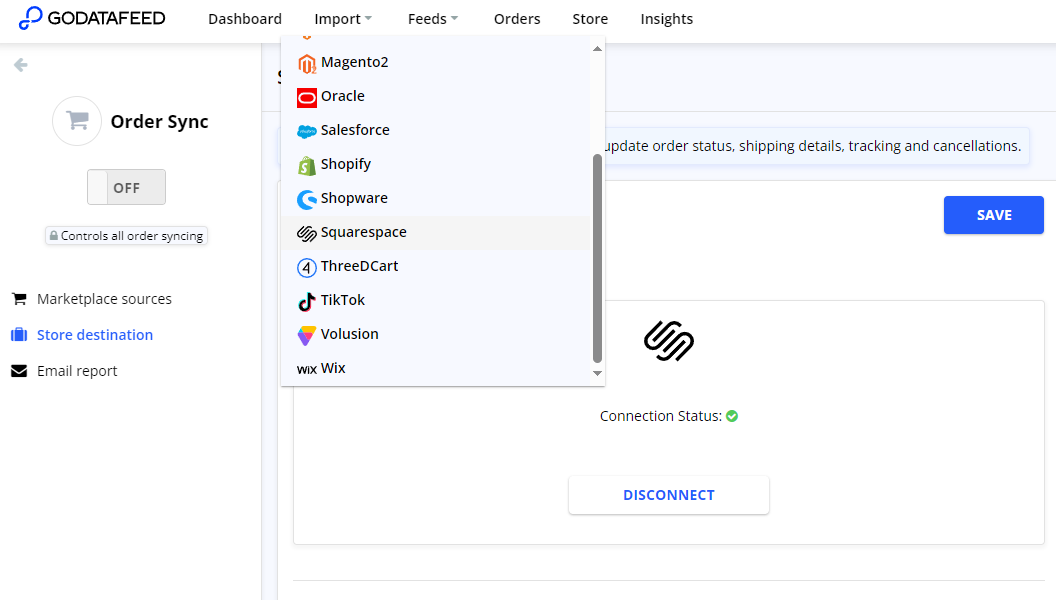Expand the Feeds menu dropdown
The image size is (1056, 600).
[x=432, y=19]
